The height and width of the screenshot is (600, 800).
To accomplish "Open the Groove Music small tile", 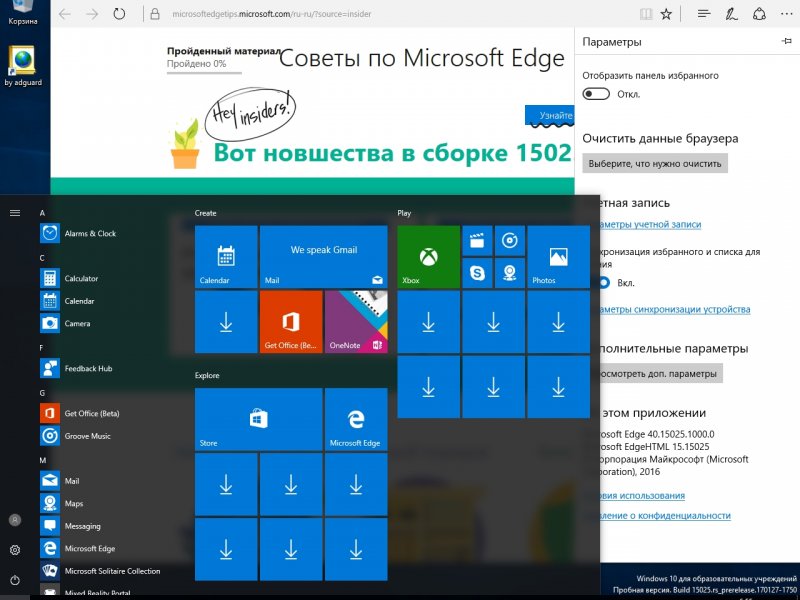I will (x=510, y=241).
